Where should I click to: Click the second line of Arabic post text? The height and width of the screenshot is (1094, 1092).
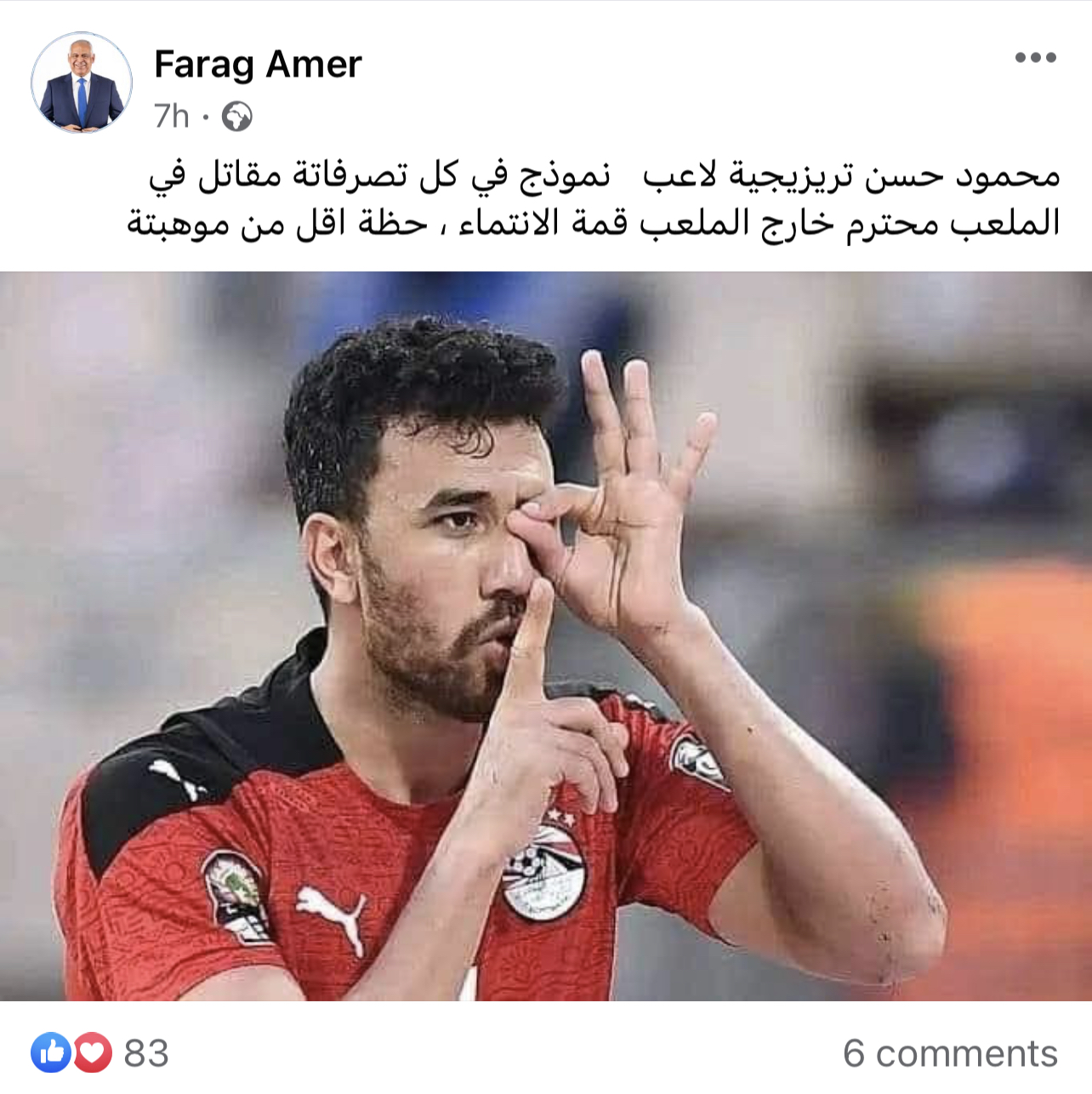(x=593, y=223)
